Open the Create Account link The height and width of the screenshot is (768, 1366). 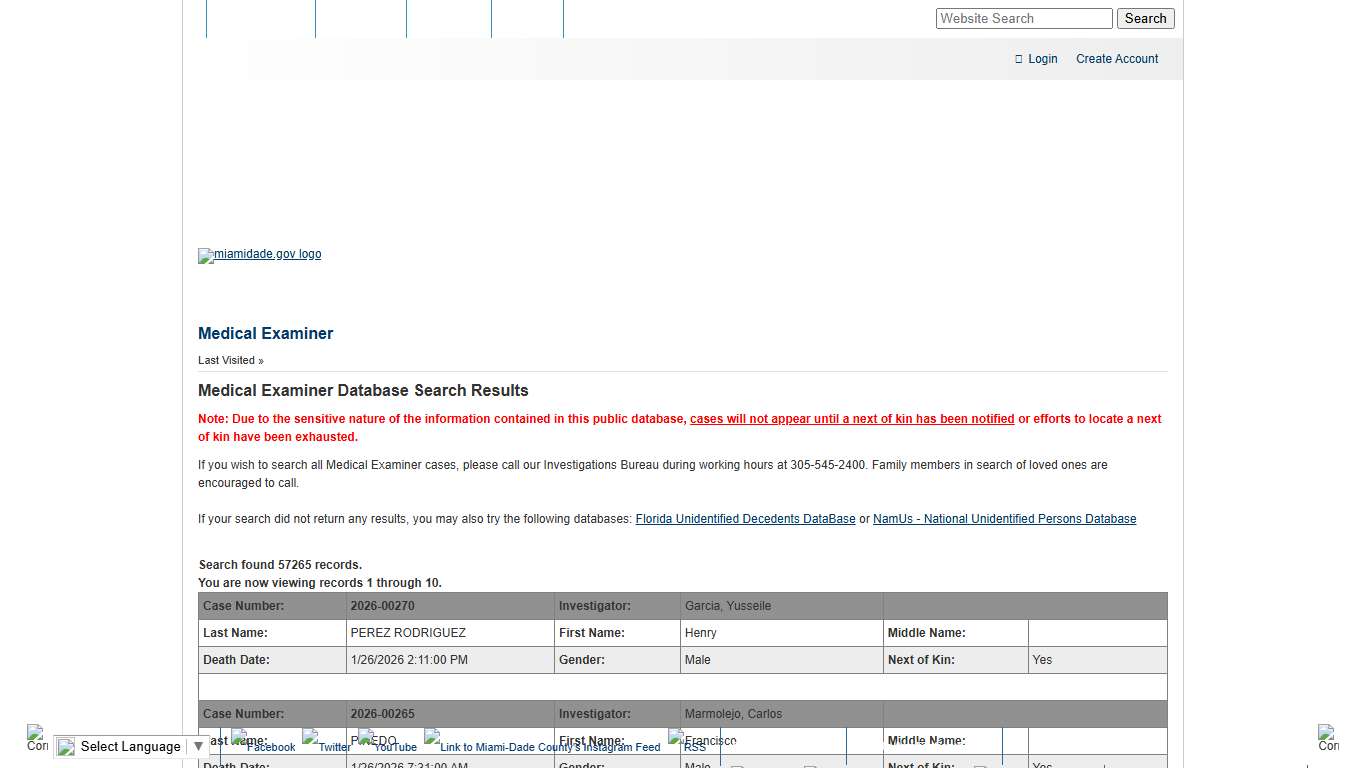[x=1116, y=58]
